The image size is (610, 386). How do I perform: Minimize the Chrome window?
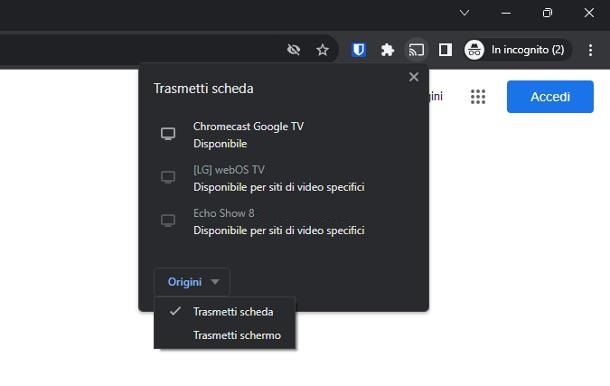click(506, 13)
